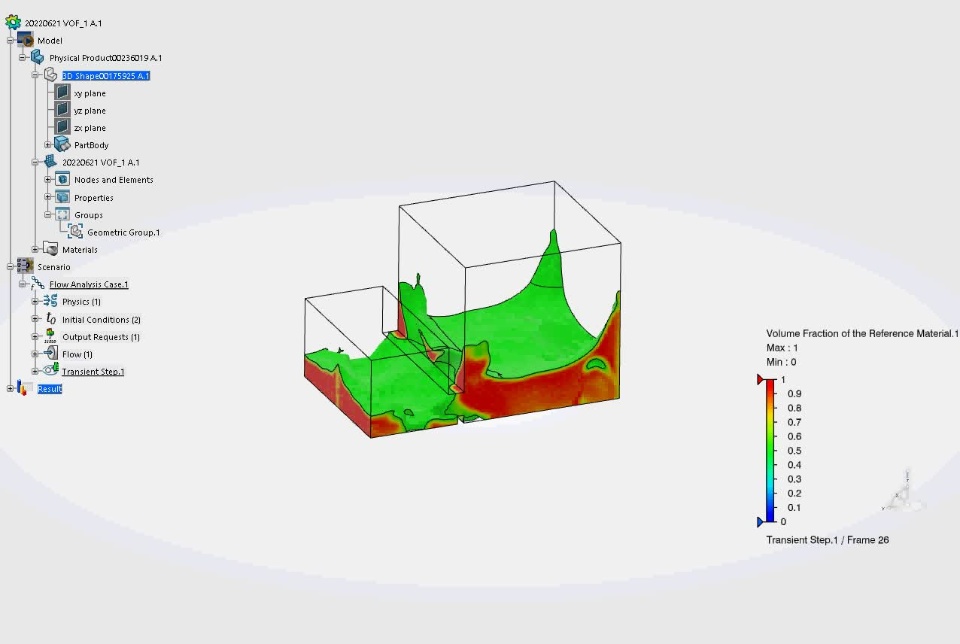Click the legend color bar

click(770, 451)
